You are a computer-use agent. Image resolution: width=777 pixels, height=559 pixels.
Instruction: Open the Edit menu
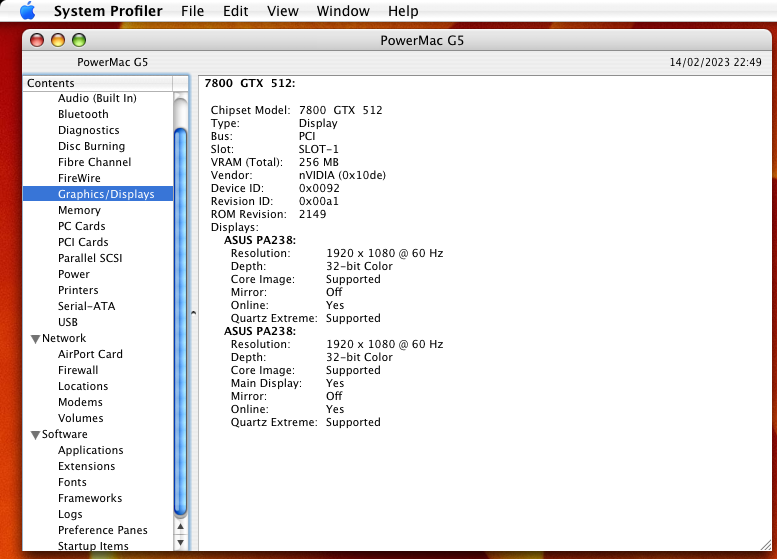pyautogui.click(x=235, y=11)
